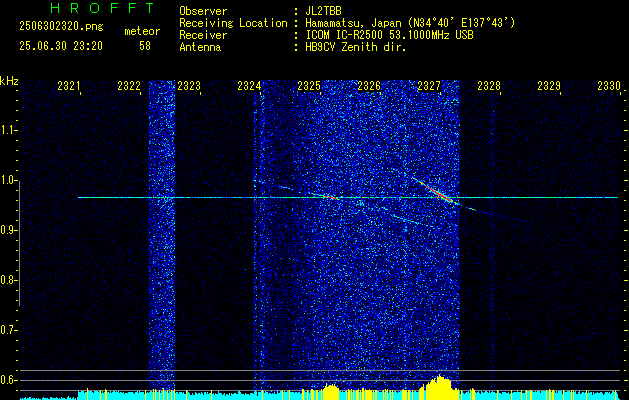629x400 pixels.
Task: Click the tall yellow signal peak below 2327
Action: pyautogui.click(x=439, y=387)
